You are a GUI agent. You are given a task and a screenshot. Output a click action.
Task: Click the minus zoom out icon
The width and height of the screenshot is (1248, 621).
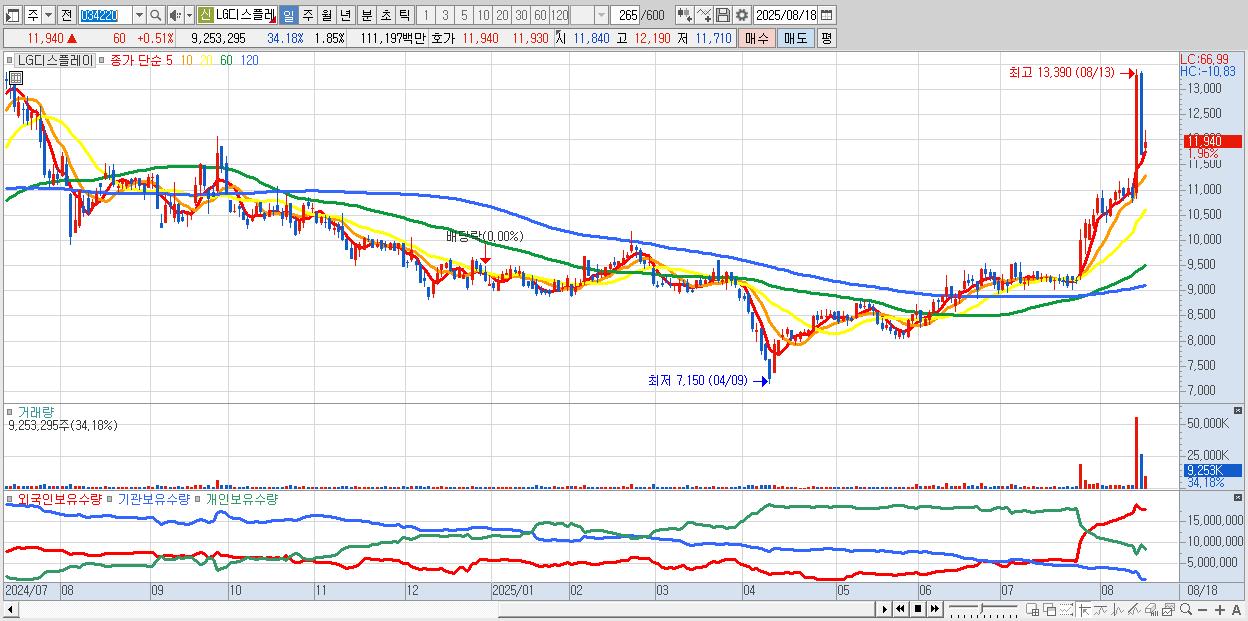[1202, 609]
